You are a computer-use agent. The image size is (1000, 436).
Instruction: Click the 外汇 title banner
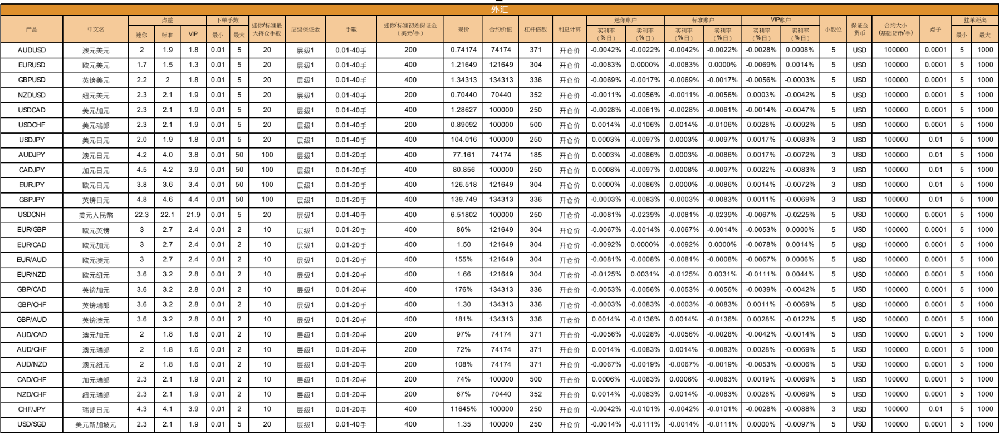(x=499, y=6)
